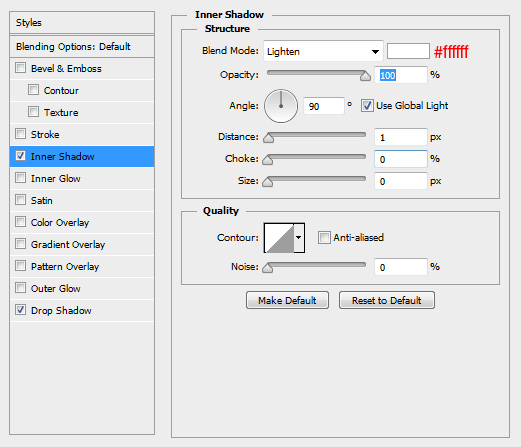The height and width of the screenshot is (447, 521).
Task: Open the Blend Mode Lighten dropdown
Action: click(323, 51)
